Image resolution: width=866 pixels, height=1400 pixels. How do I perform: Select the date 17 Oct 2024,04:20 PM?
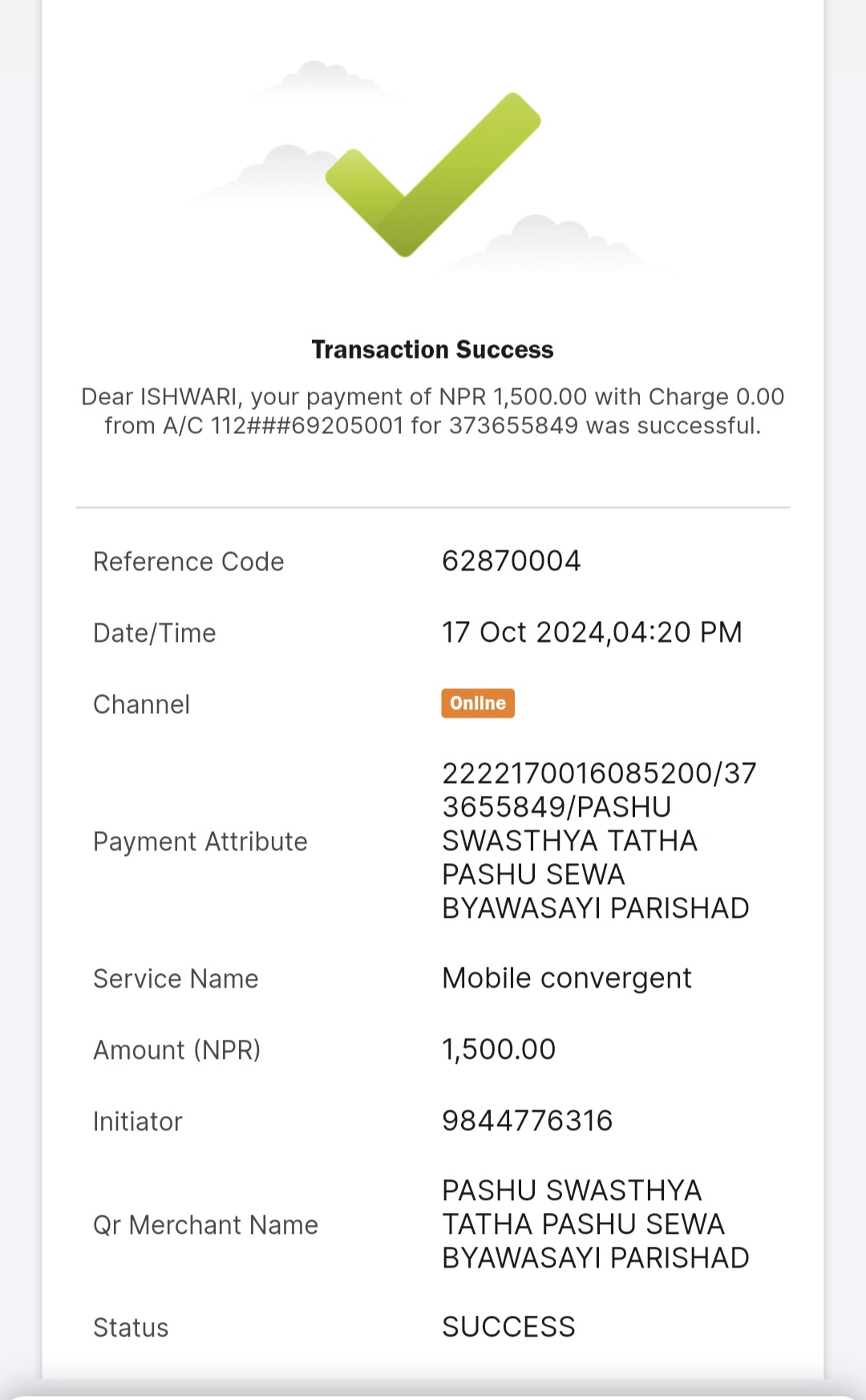[592, 632]
